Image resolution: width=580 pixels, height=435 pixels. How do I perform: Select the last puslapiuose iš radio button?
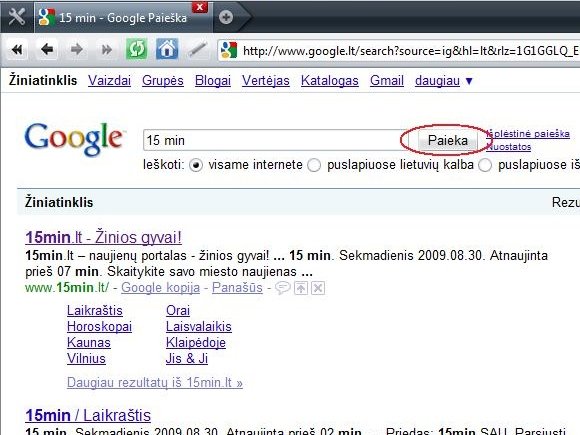tap(485, 165)
